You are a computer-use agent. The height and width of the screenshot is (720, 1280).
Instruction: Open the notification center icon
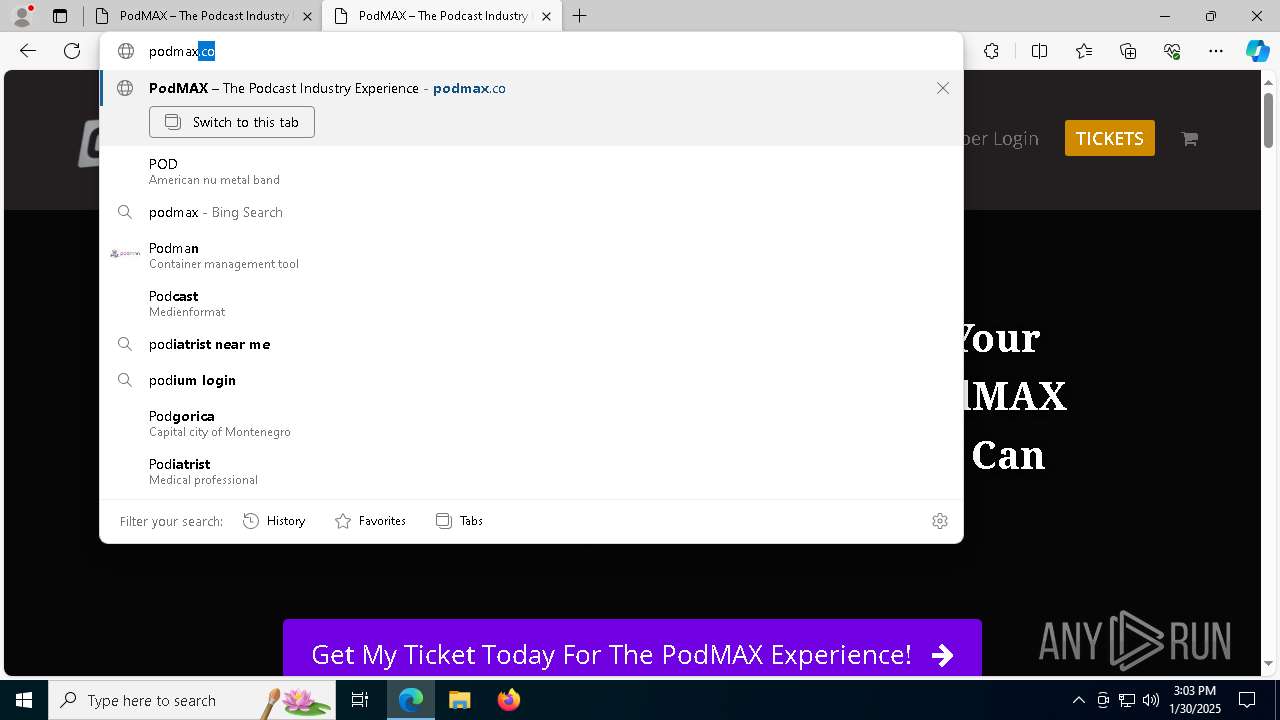pos(1247,700)
